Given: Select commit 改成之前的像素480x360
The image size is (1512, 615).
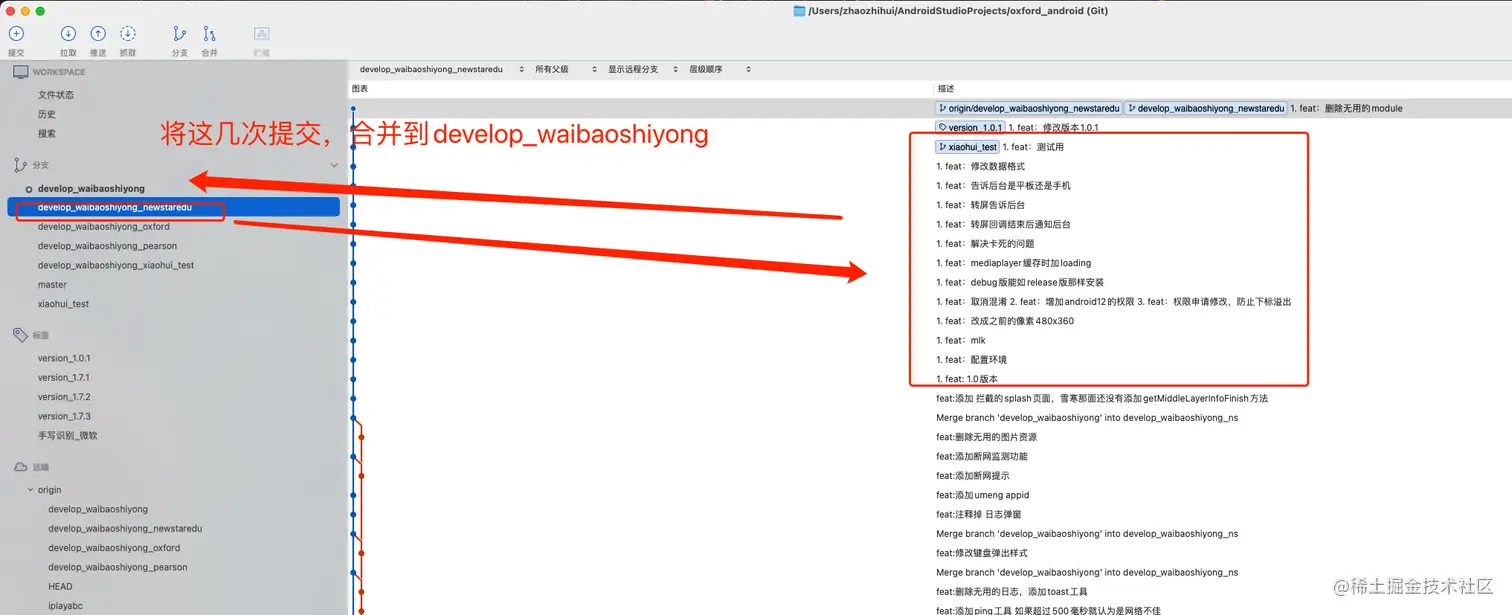Looking at the screenshot, I should [1005, 321].
